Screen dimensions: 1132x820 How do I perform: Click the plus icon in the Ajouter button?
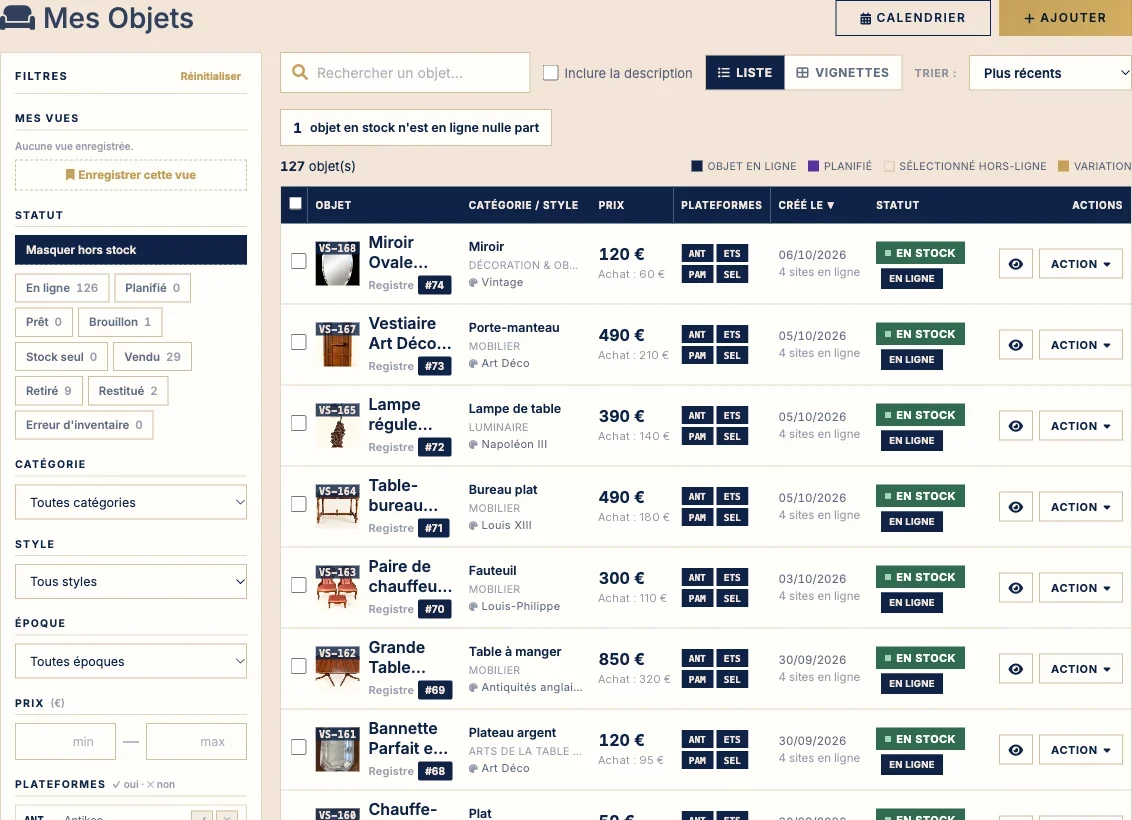click(1029, 18)
